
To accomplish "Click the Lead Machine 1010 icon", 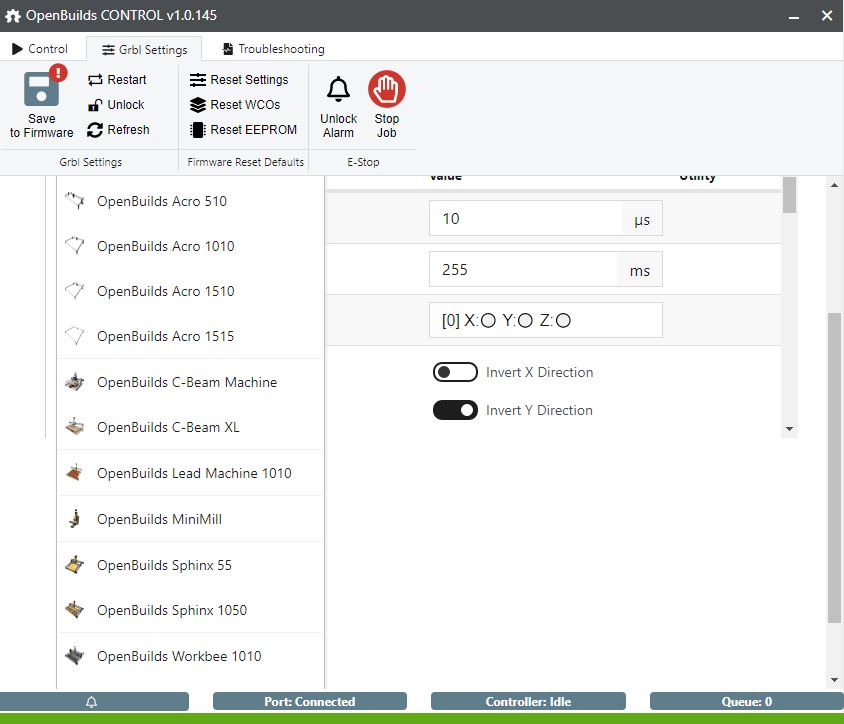I will 75,473.
